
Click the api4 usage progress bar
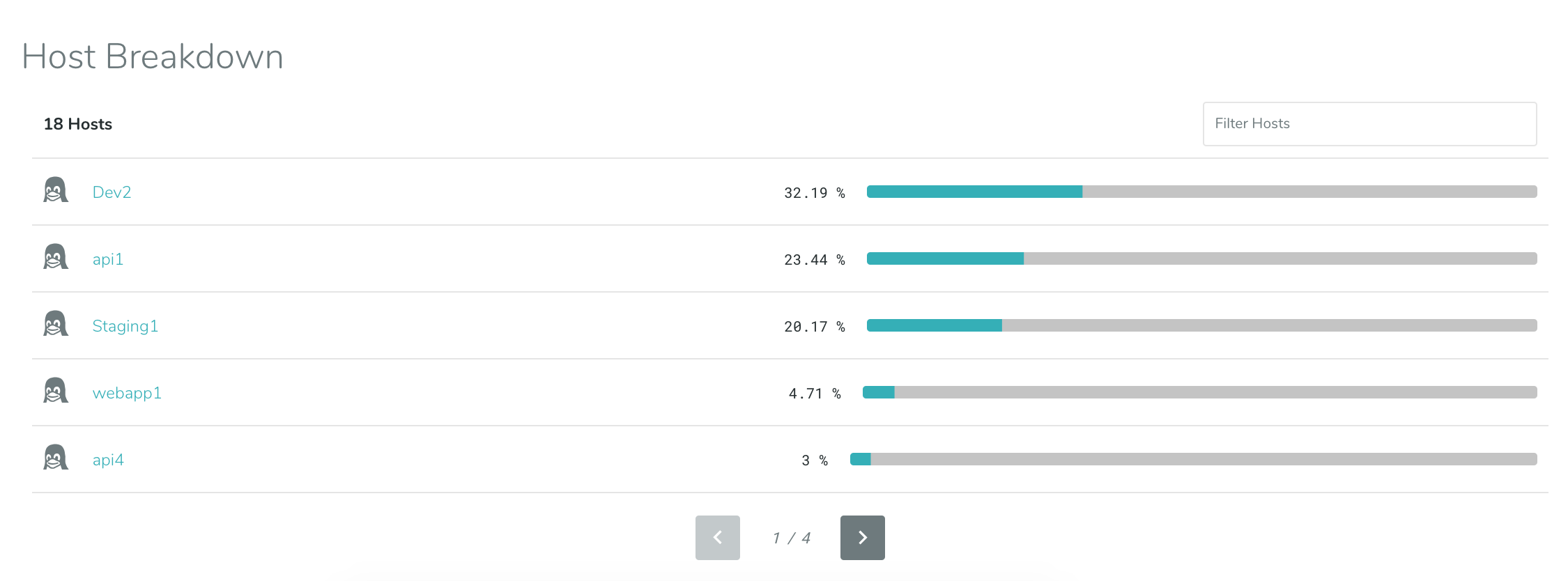[1193, 459]
